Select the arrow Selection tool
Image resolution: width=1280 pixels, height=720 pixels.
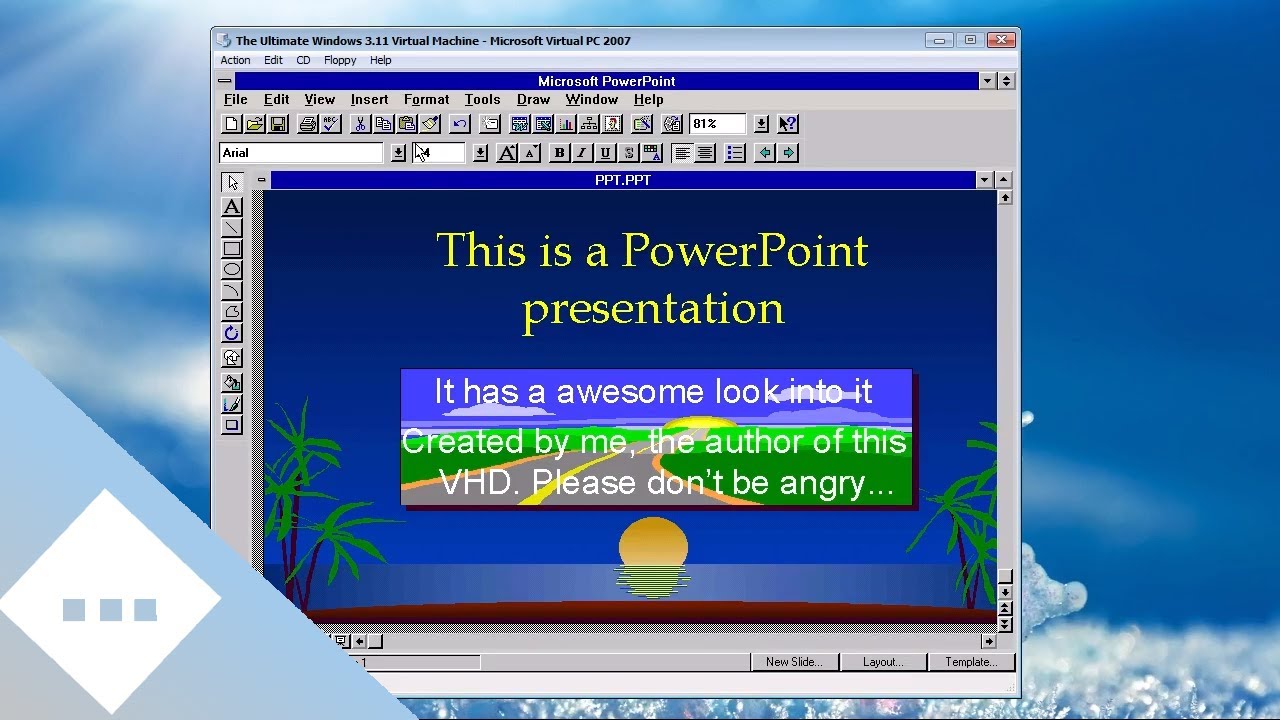tap(232, 183)
